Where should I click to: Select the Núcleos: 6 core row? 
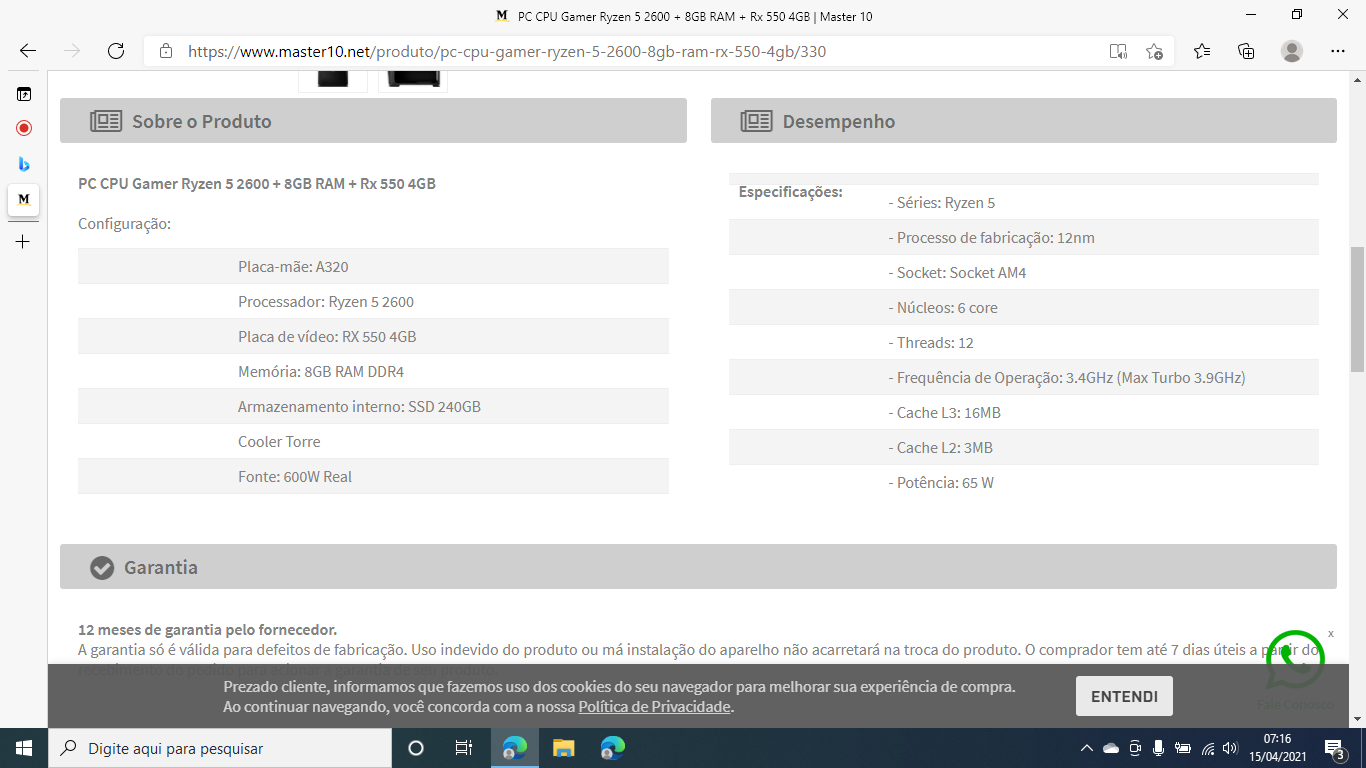1023,307
